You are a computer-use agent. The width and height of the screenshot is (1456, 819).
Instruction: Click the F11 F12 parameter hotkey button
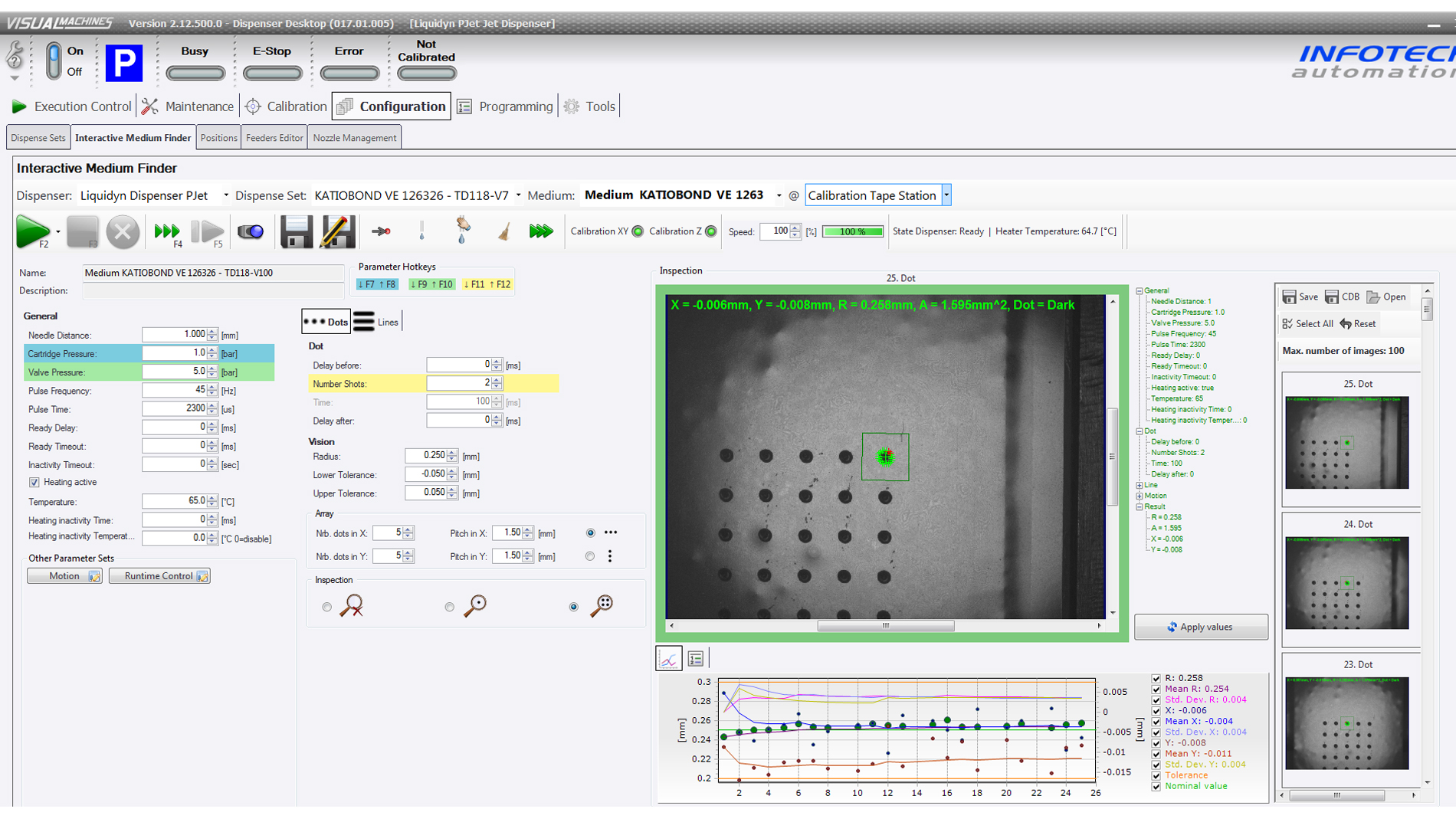[x=487, y=284]
